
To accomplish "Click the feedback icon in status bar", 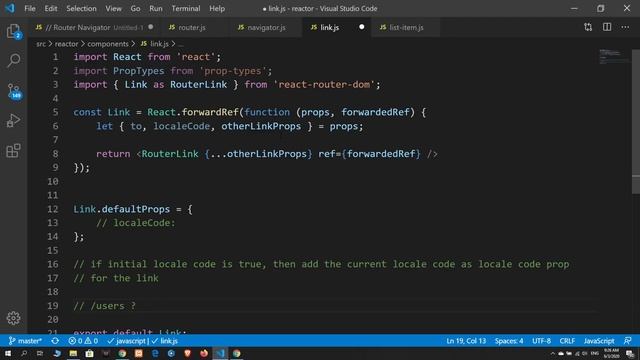I will pyautogui.click(x=628, y=341).
